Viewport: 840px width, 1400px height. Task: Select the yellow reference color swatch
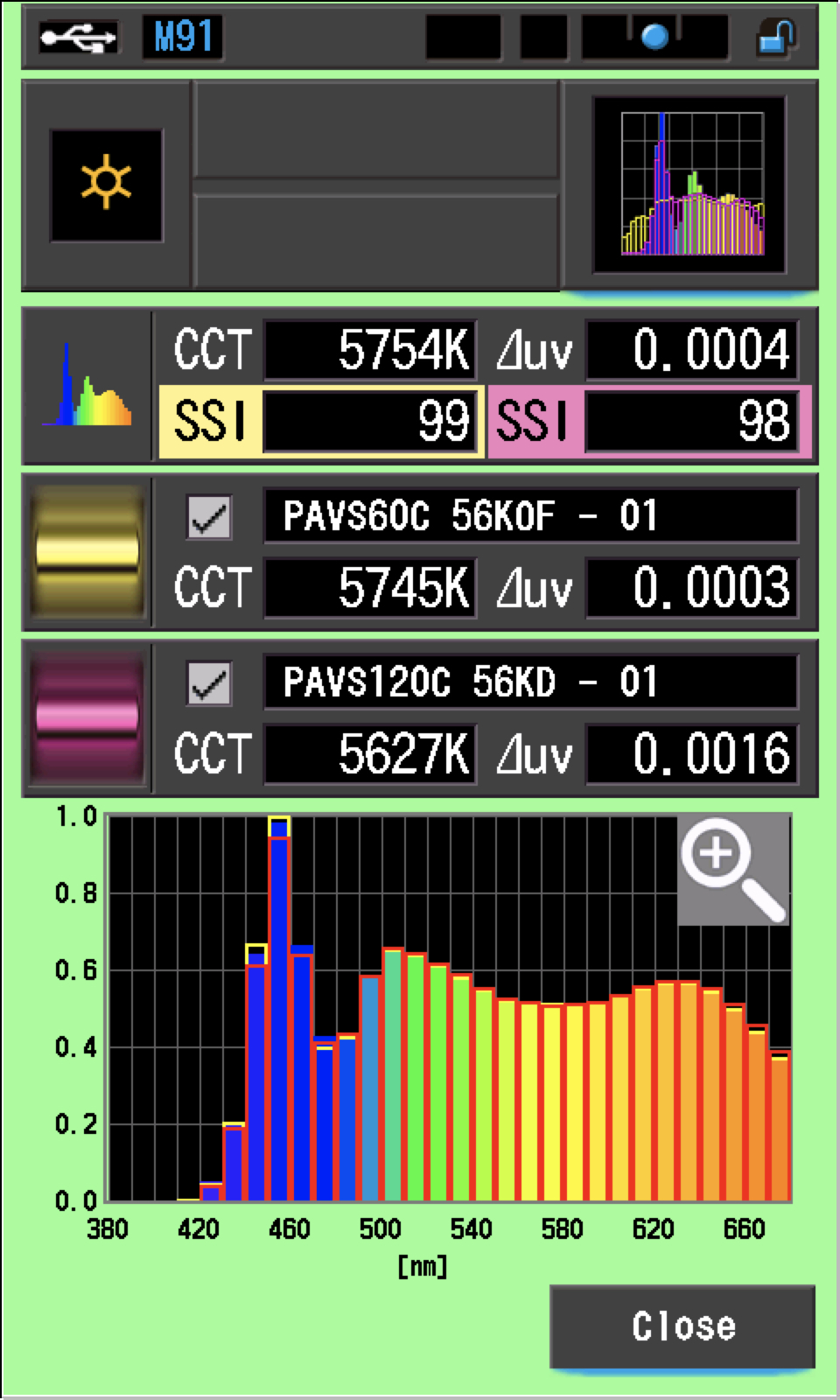coord(87,552)
